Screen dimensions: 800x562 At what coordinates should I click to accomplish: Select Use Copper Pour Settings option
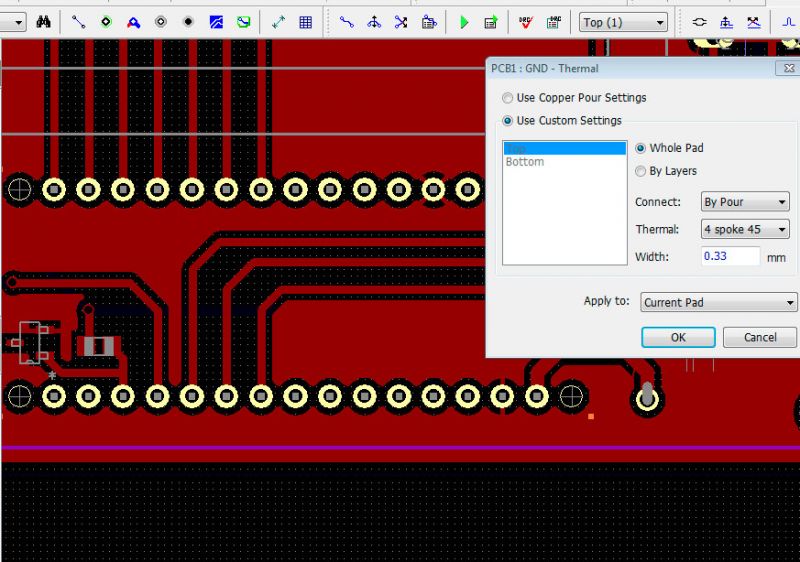coord(506,98)
